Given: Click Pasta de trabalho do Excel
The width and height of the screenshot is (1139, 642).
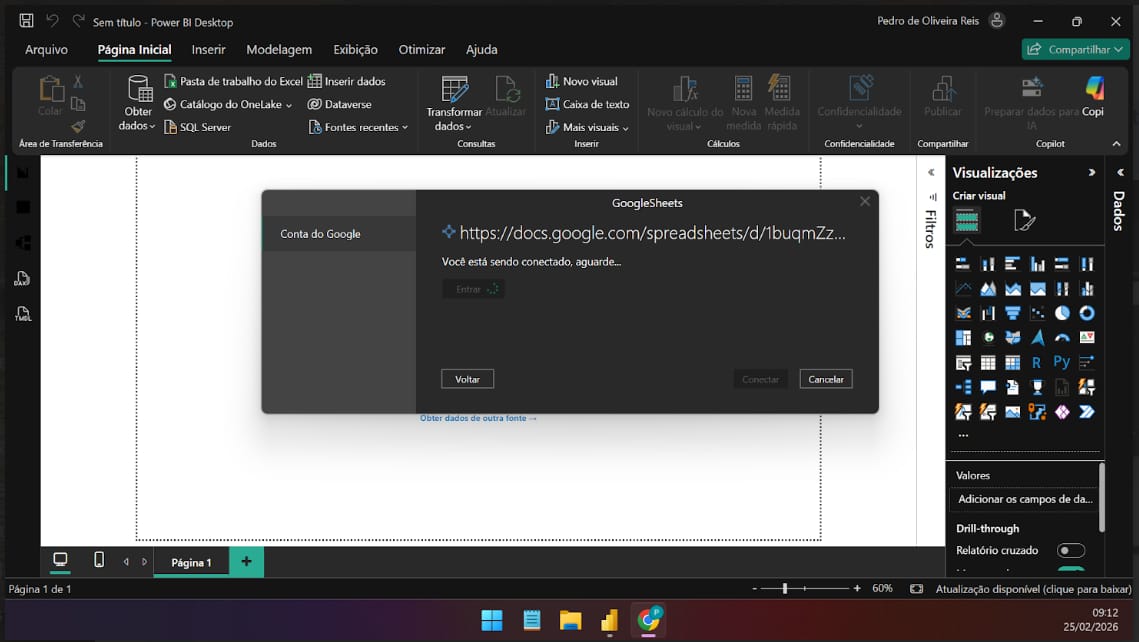Looking at the screenshot, I should 233,81.
